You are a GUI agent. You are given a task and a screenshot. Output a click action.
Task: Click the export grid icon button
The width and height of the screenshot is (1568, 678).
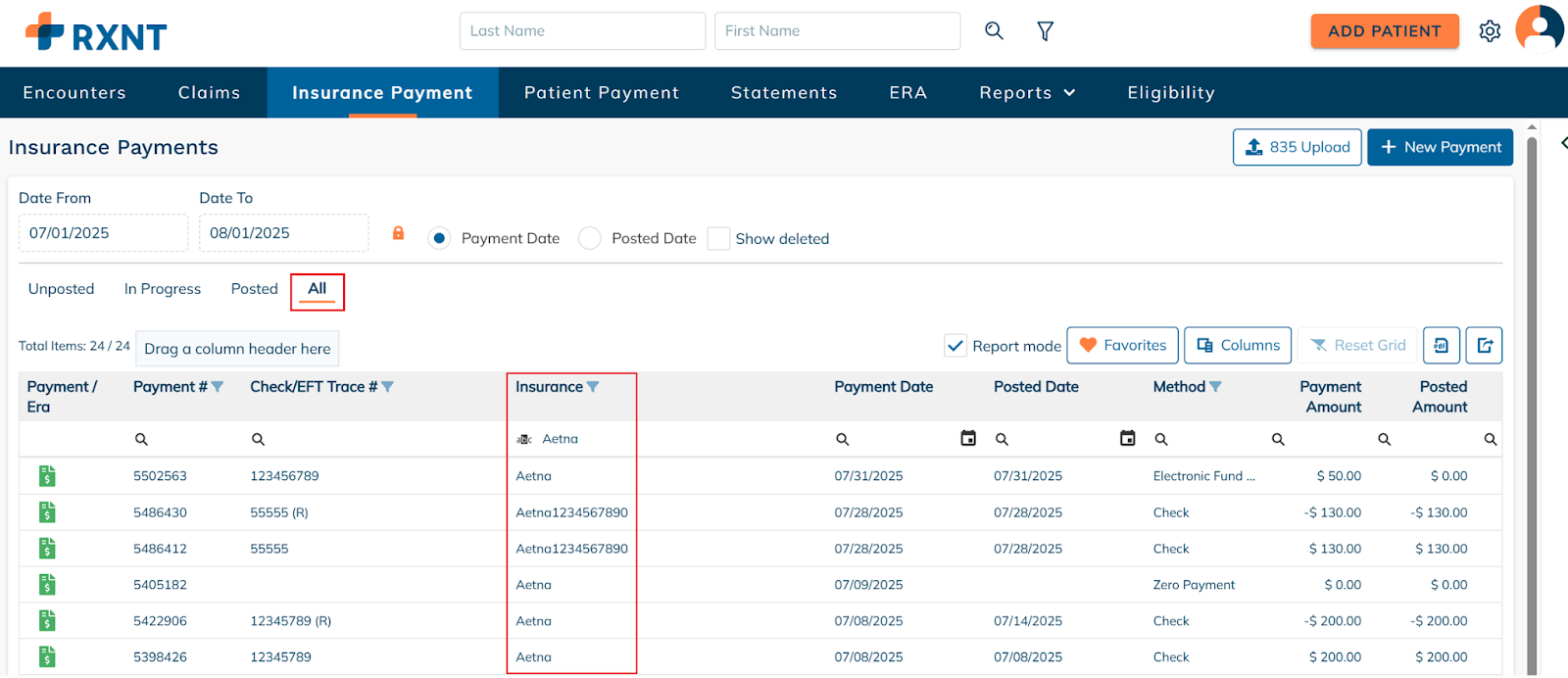(x=1484, y=345)
